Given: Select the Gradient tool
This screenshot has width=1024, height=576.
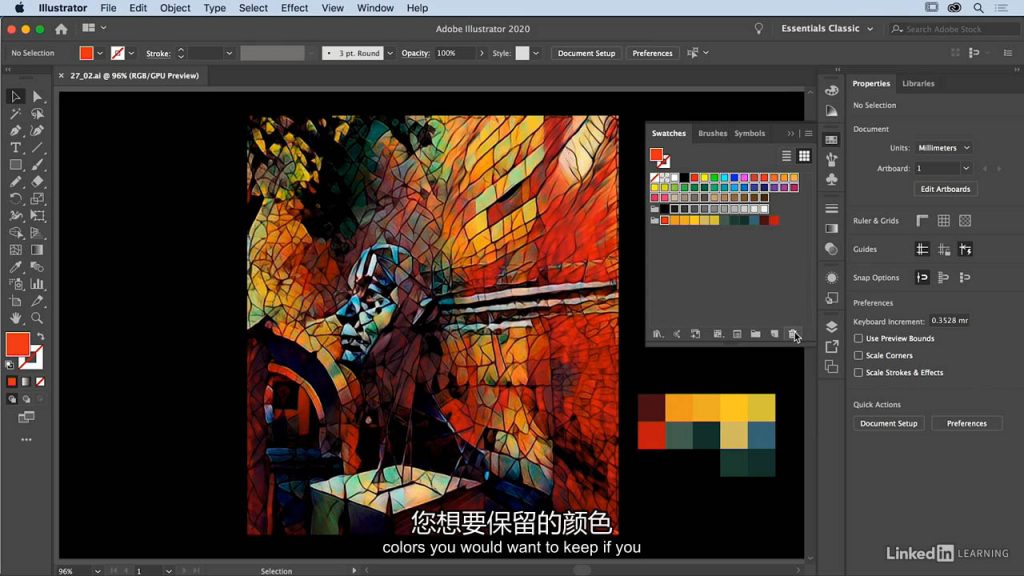Looking at the screenshot, I should (37, 249).
